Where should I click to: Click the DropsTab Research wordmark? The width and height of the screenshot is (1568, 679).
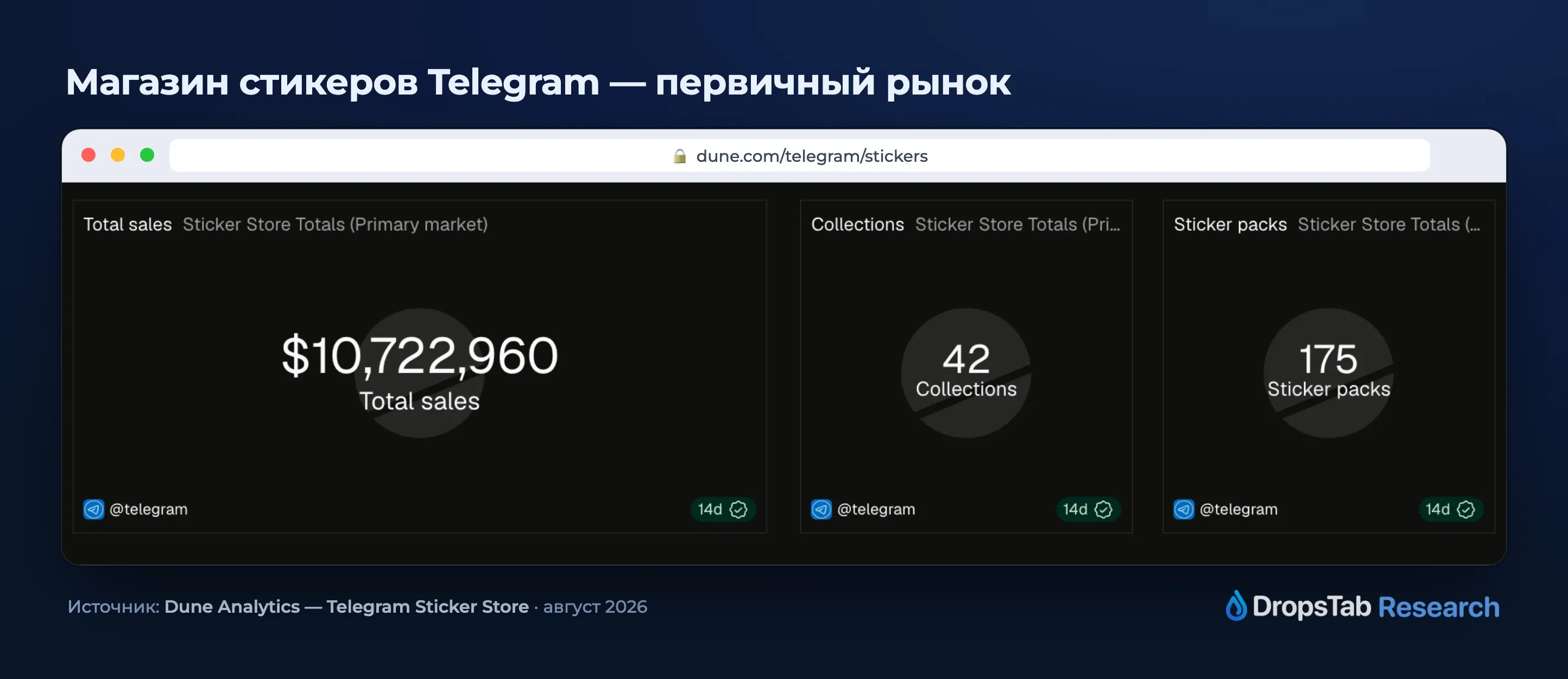(x=1376, y=607)
